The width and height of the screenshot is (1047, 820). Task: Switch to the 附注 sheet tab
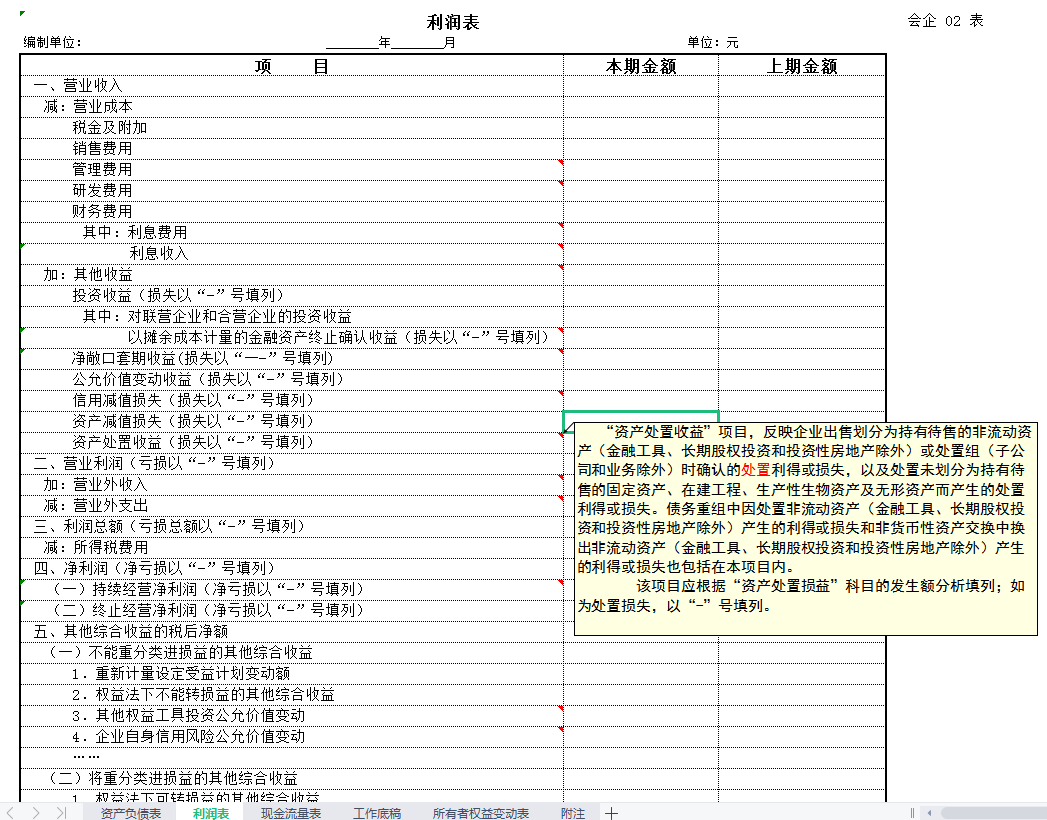coord(572,813)
